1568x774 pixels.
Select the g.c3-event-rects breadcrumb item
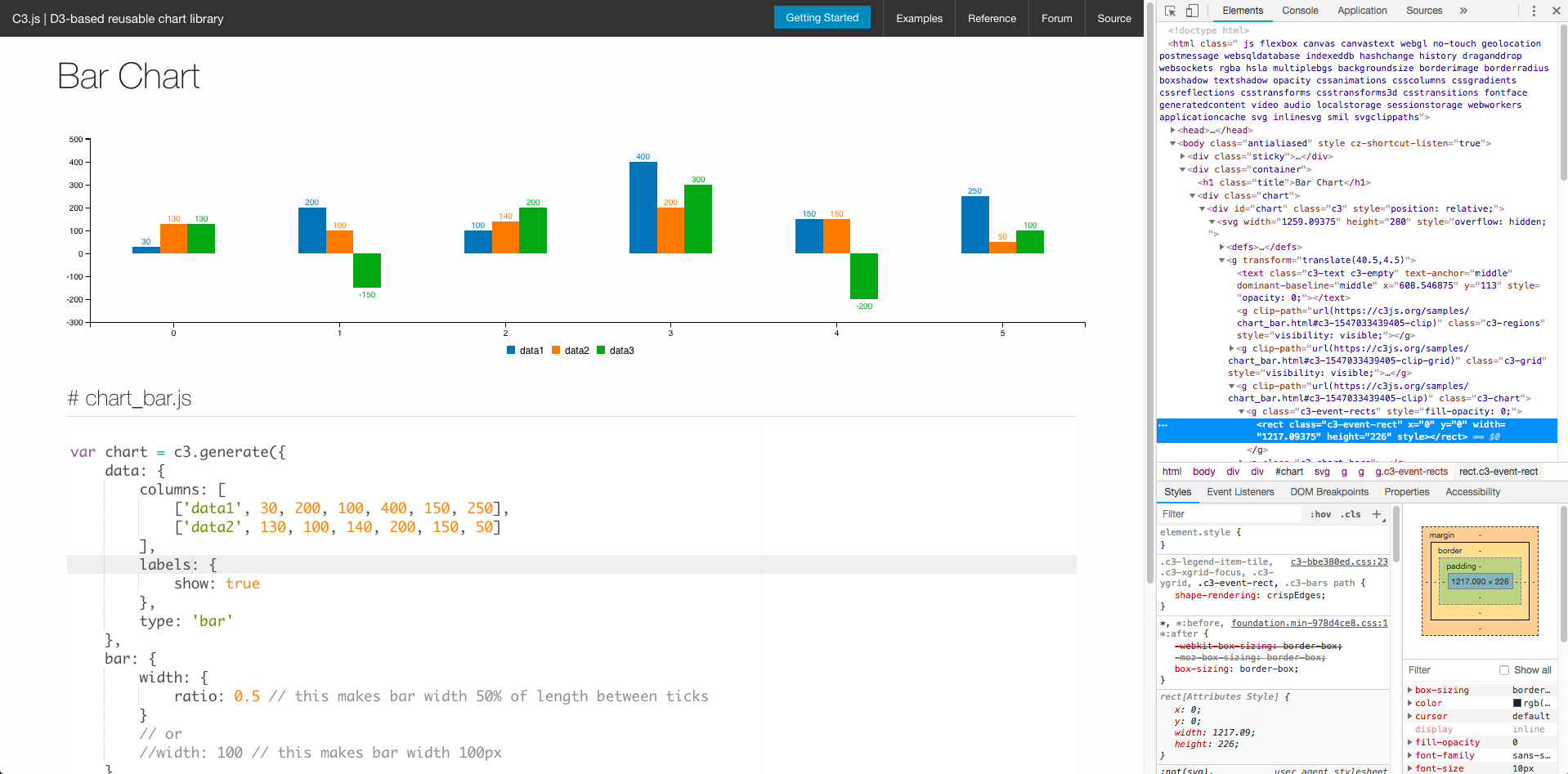click(x=1411, y=472)
